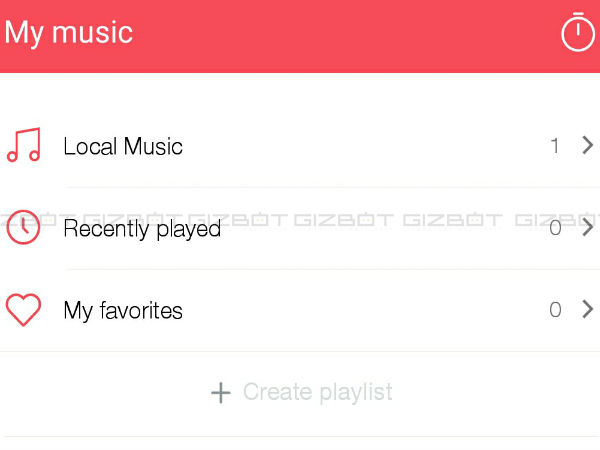This screenshot has width=600, height=450.
Task: Click the My favorites heart icon
Action: (23, 310)
